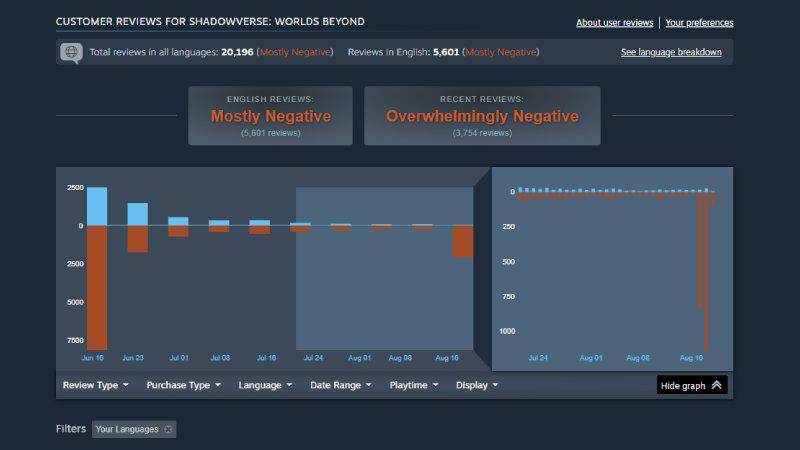
Task: Click the total reviews count 20,196
Action: [237, 52]
